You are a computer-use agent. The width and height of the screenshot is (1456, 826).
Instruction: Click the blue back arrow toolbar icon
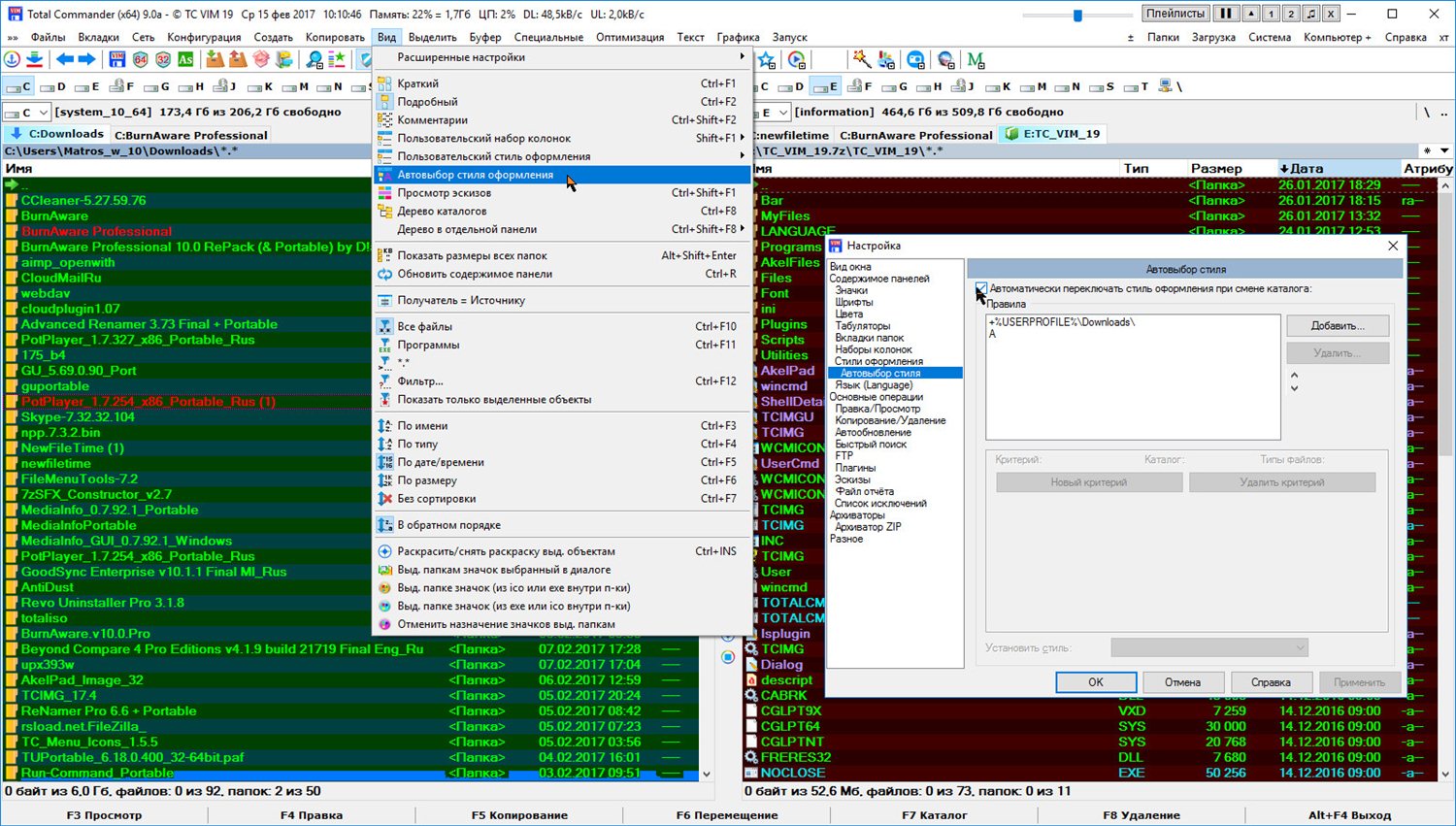pos(65,60)
